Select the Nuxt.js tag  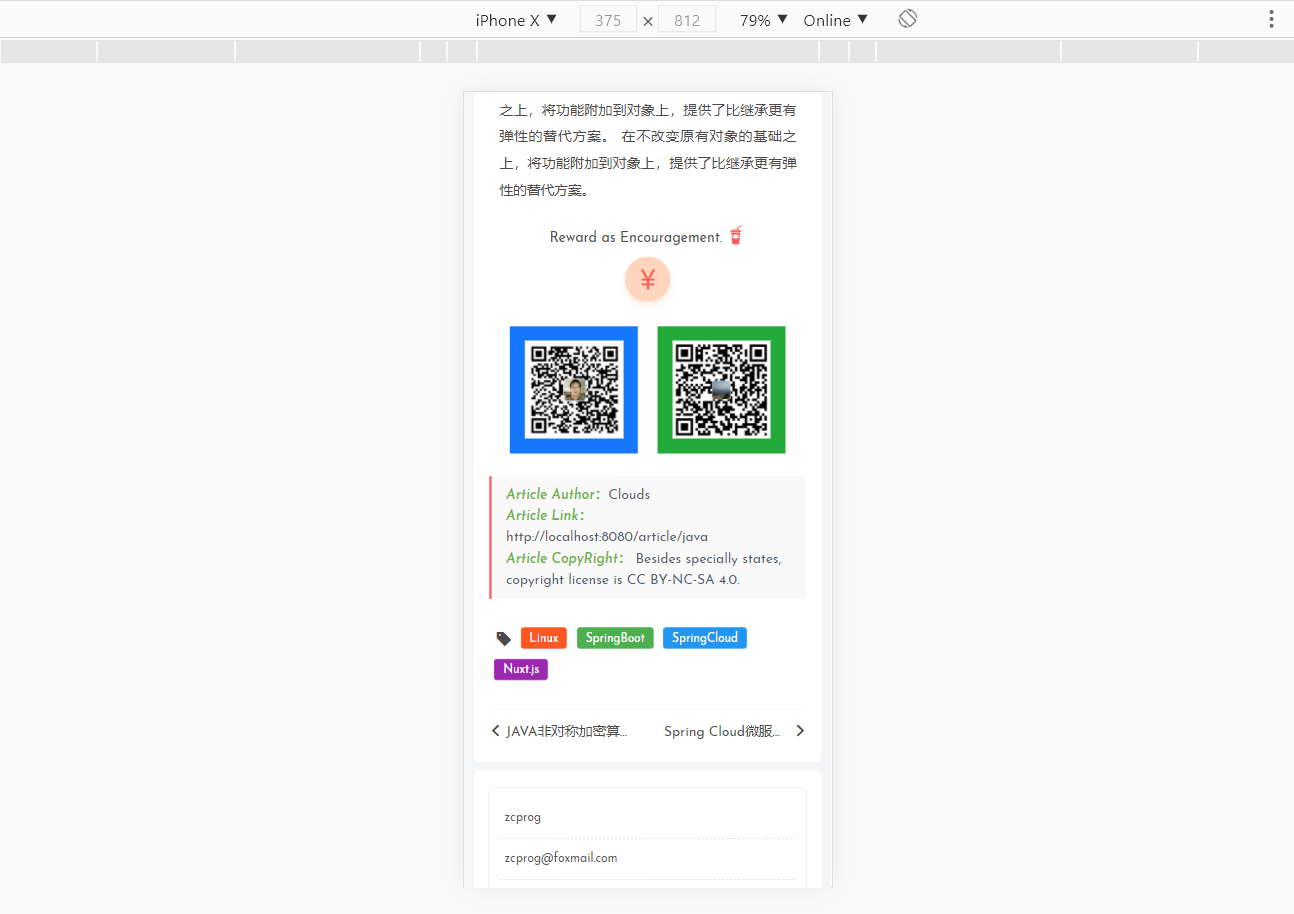pos(521,669)
